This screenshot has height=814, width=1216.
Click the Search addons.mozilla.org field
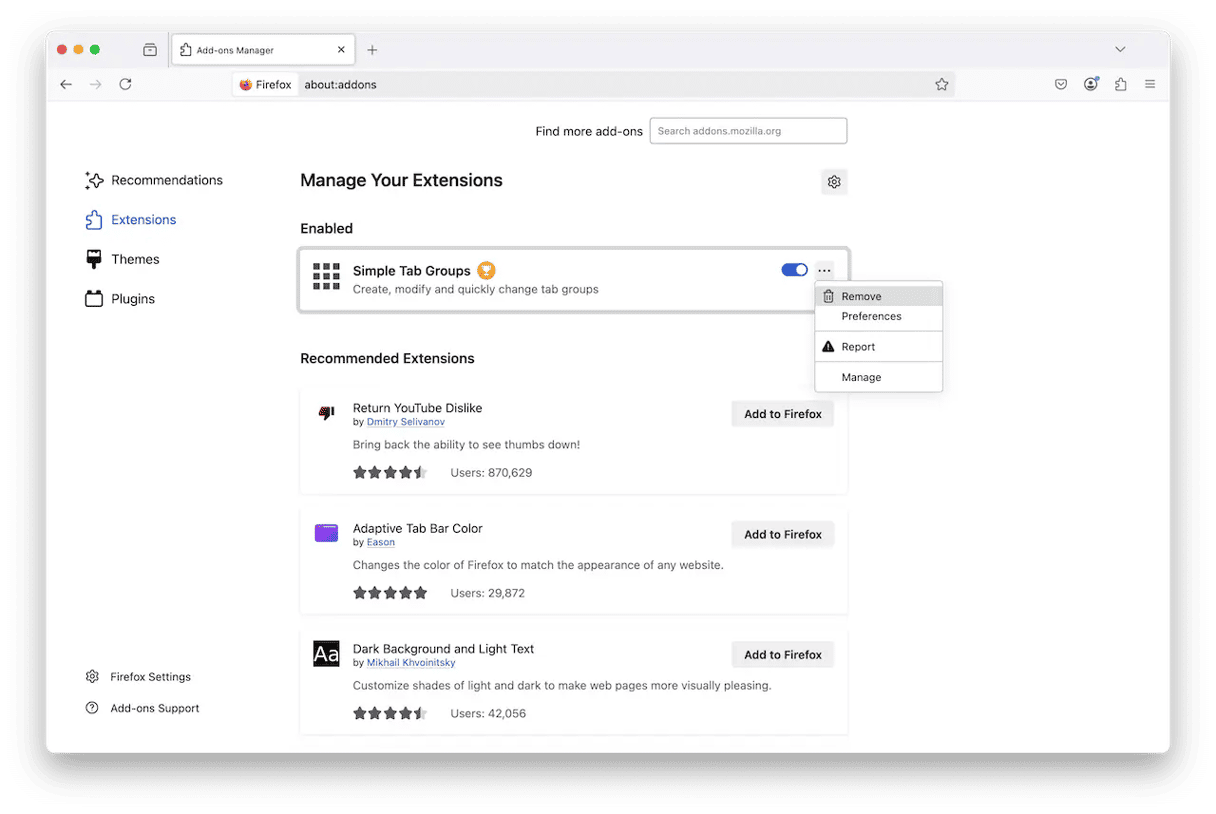point(748,131)
